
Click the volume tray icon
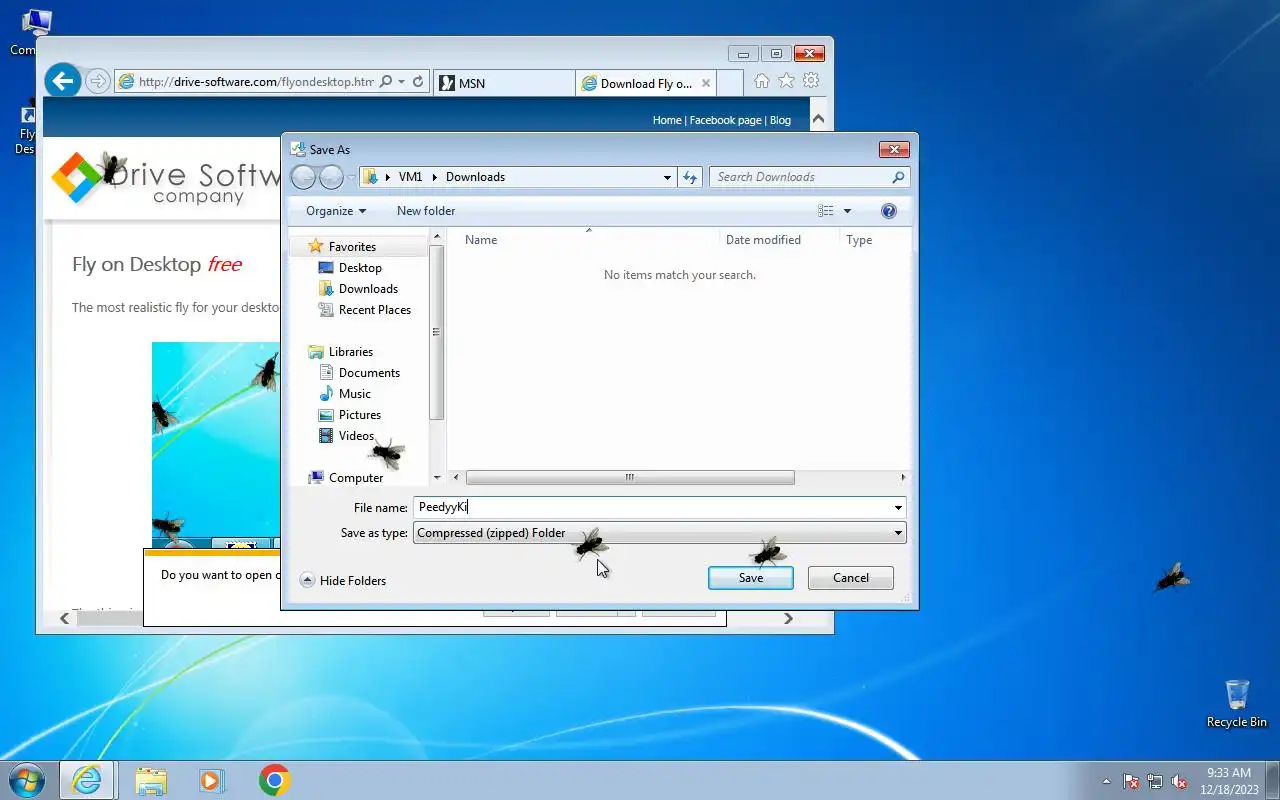tap(1179, 782)
